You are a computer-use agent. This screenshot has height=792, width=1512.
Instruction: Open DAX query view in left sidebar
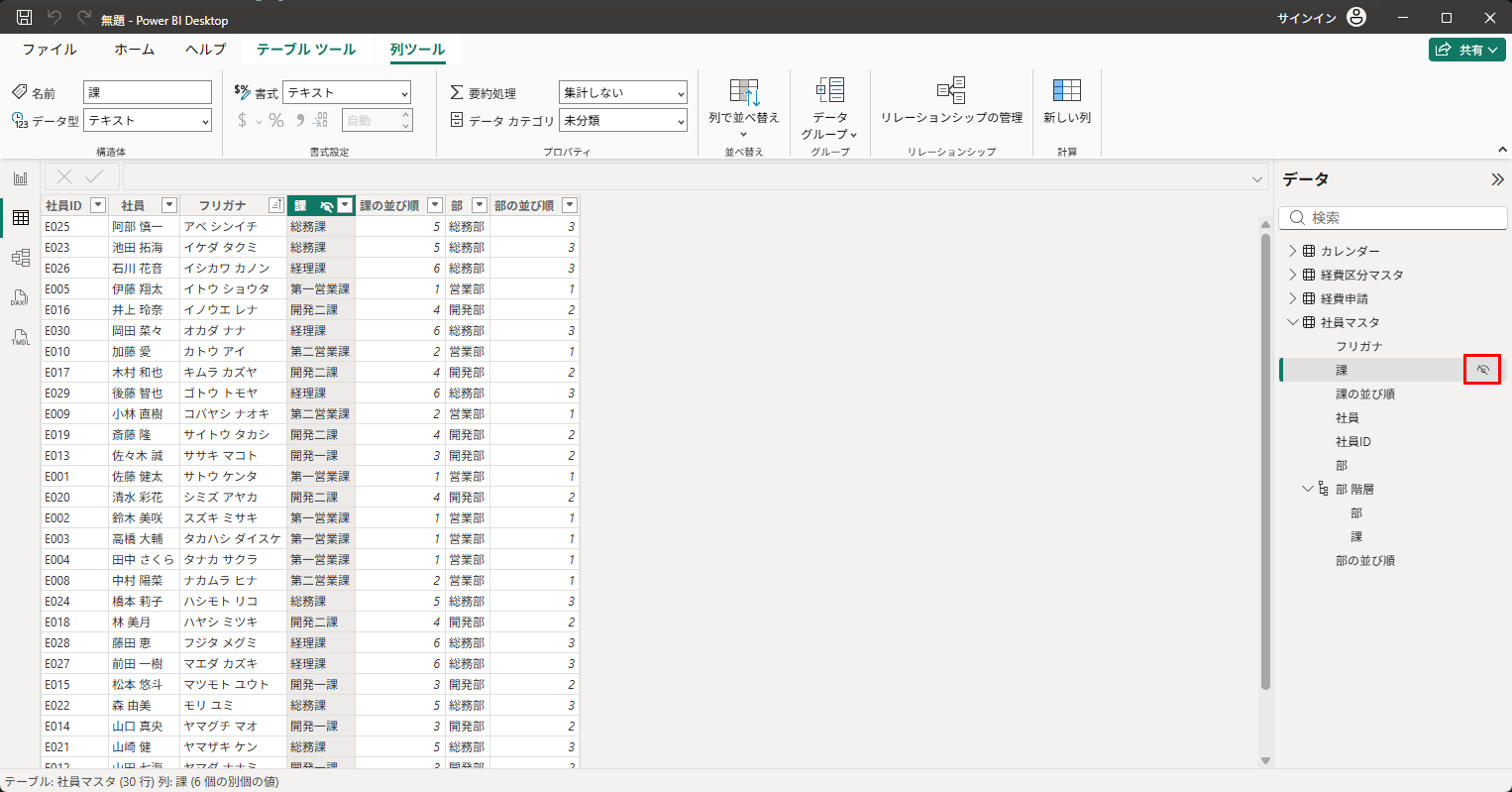click(x=21, y=297)
